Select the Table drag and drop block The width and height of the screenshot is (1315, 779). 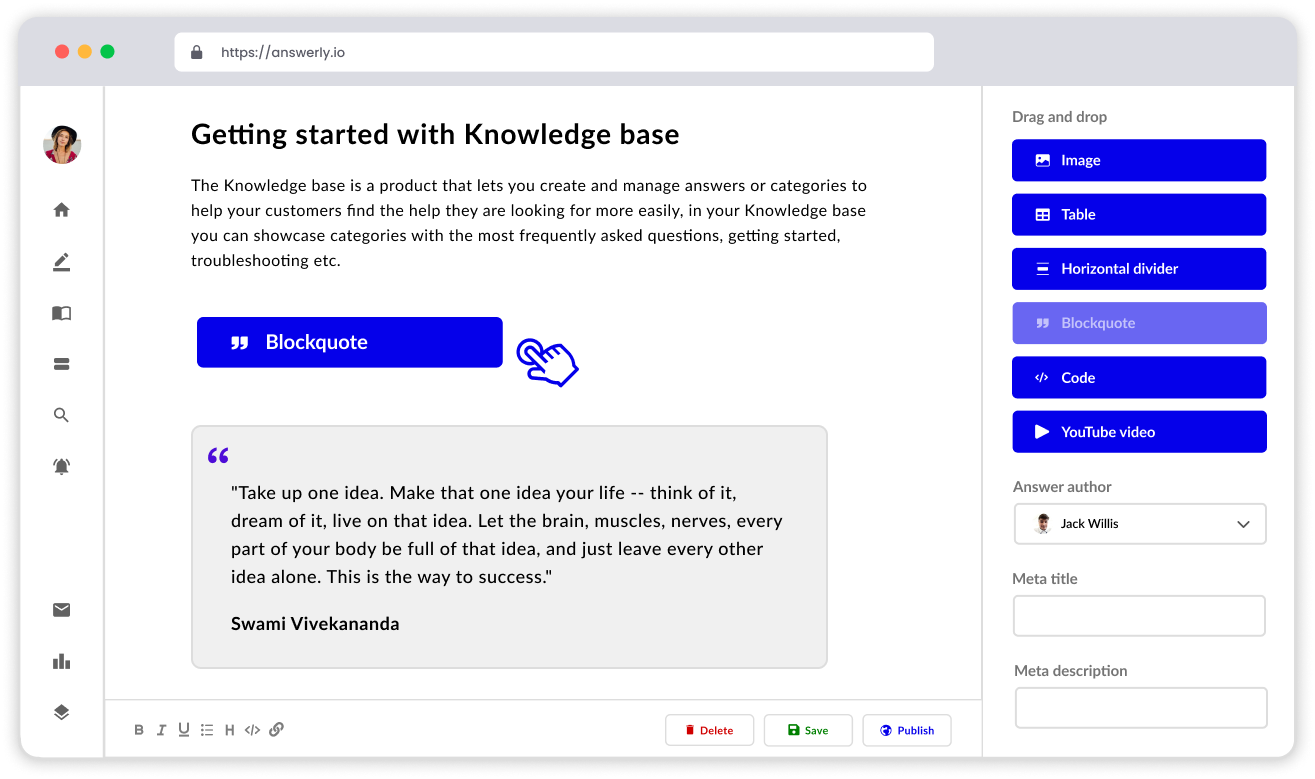coord(1139,214)
